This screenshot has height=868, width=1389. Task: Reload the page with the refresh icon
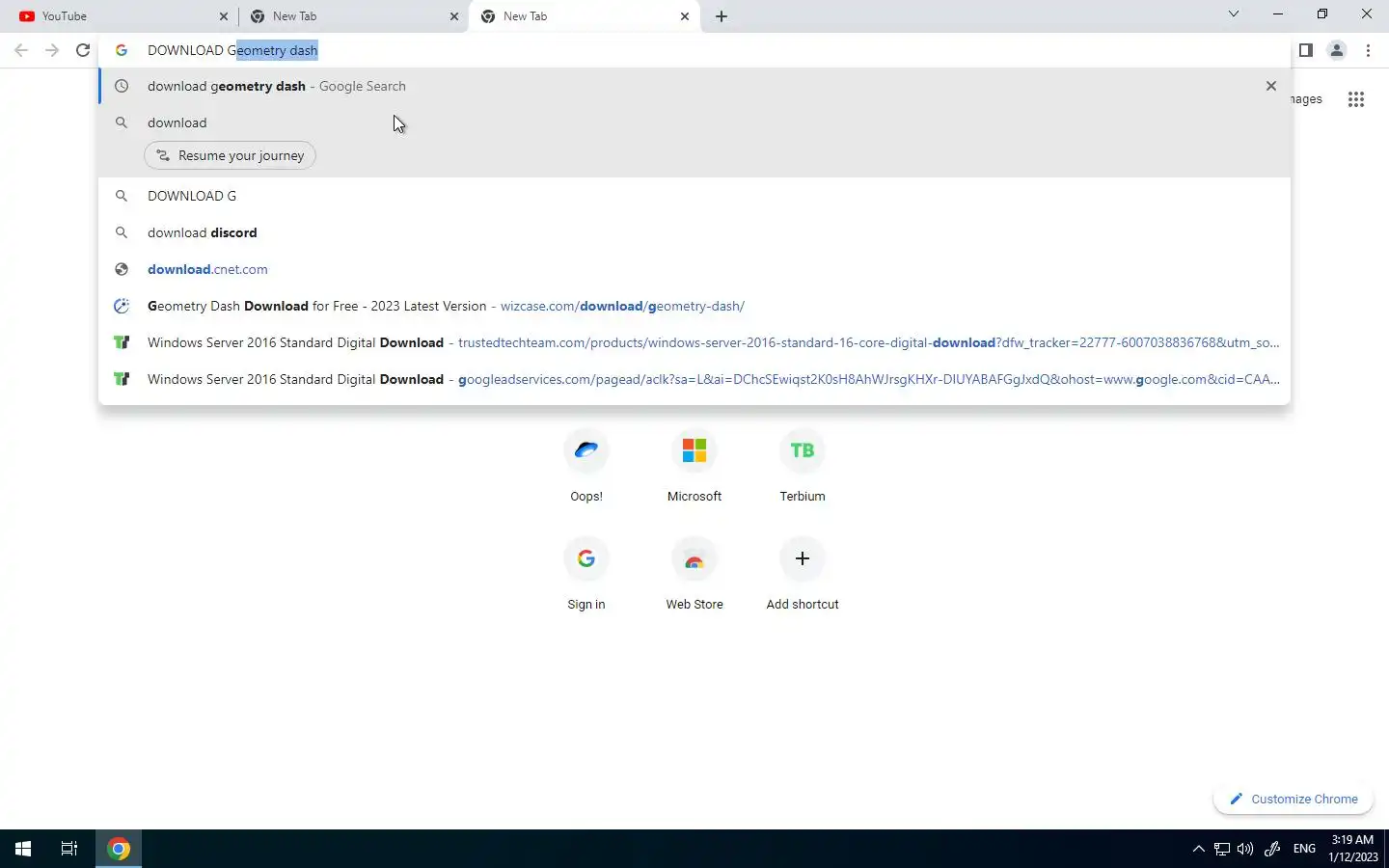(x=83, y=50)
